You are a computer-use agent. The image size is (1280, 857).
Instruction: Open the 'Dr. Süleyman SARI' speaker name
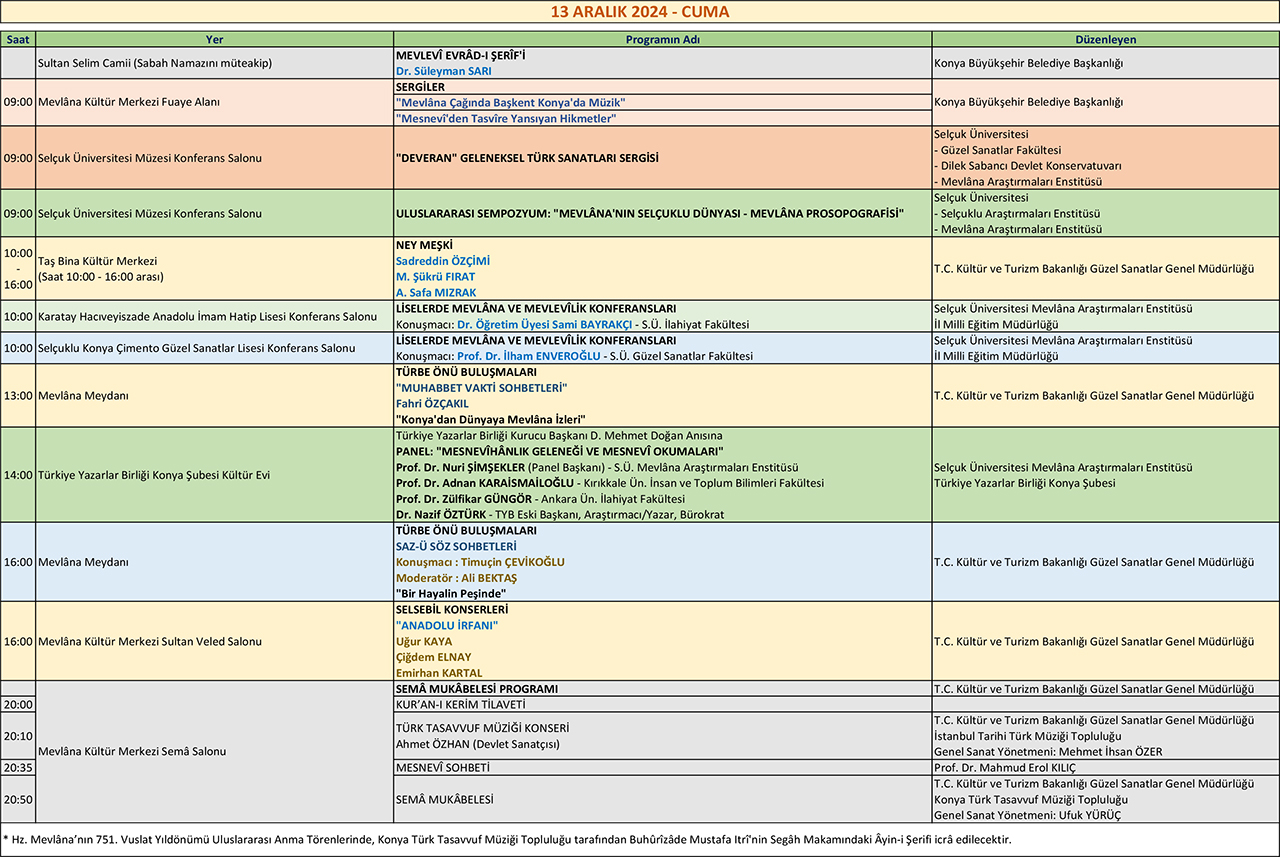(444, 71)
